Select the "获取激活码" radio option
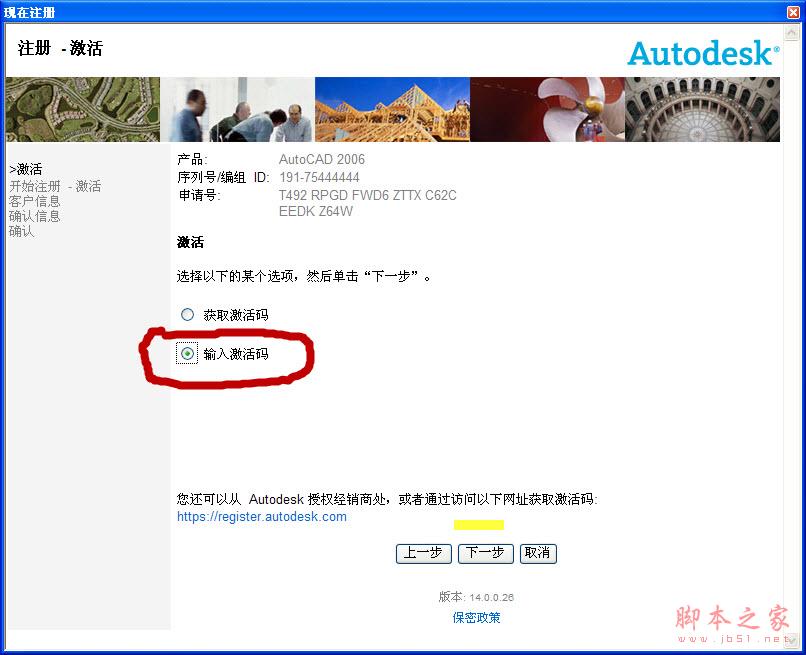The height and width of the screenshot is (655, 806). tap(187, 313)
